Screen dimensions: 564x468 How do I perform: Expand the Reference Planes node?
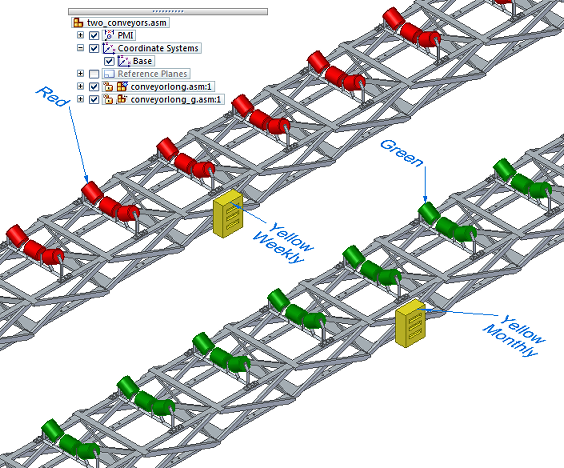(x=80, y=73)
